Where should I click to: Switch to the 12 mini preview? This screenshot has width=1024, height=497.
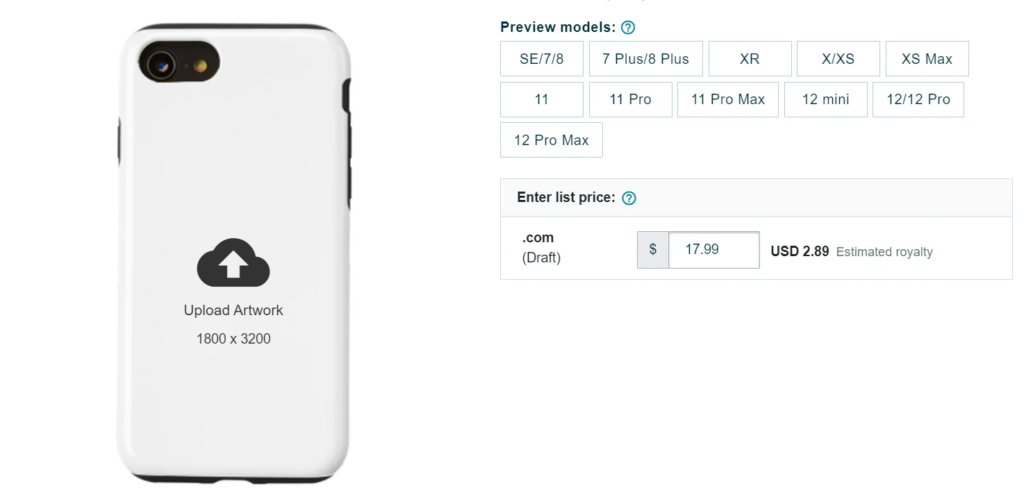click(825, 99)
